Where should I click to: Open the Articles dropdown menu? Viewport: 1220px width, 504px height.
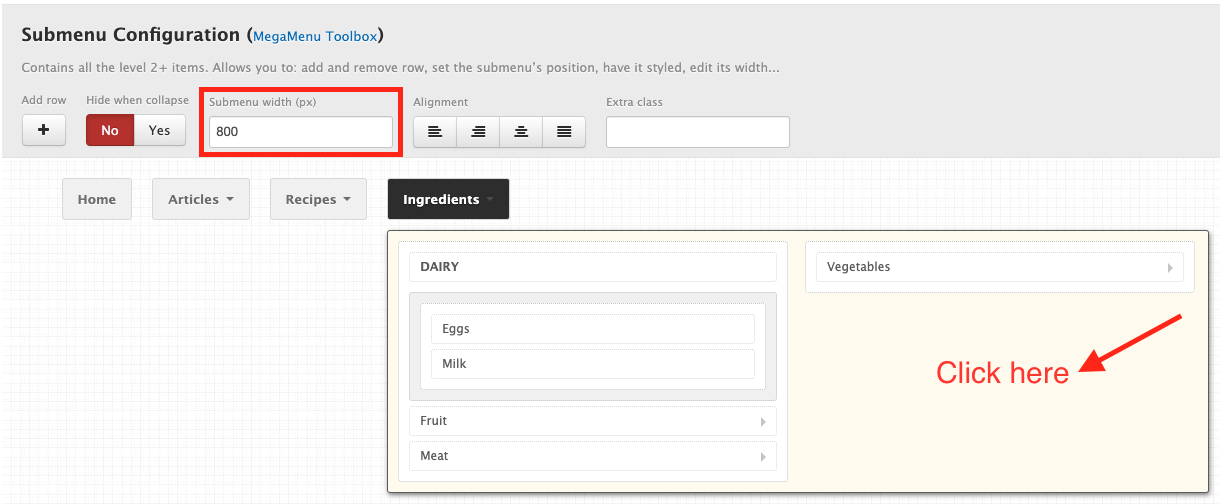(x=201, y=199)
